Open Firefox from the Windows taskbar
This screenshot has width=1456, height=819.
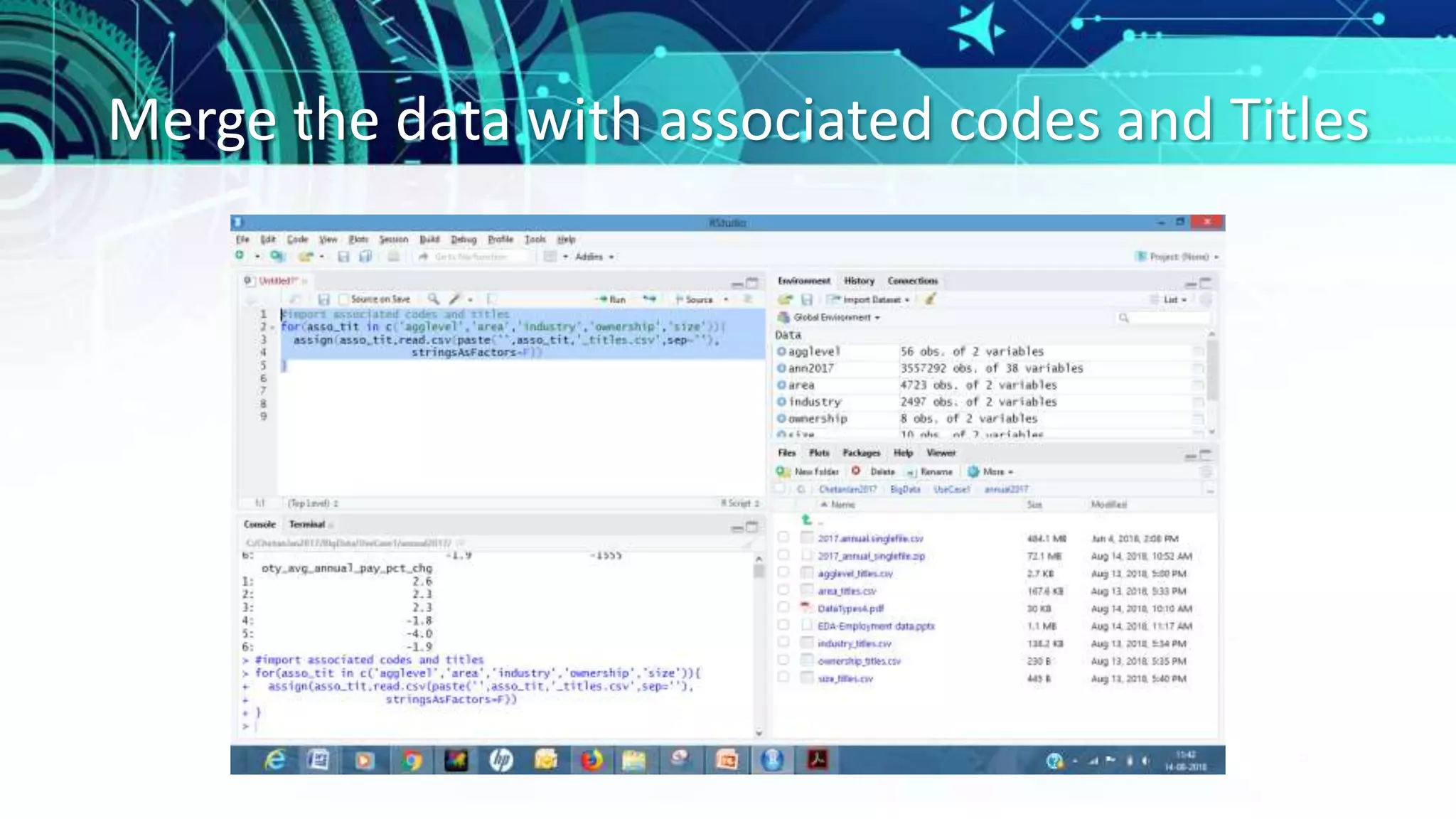591,761
